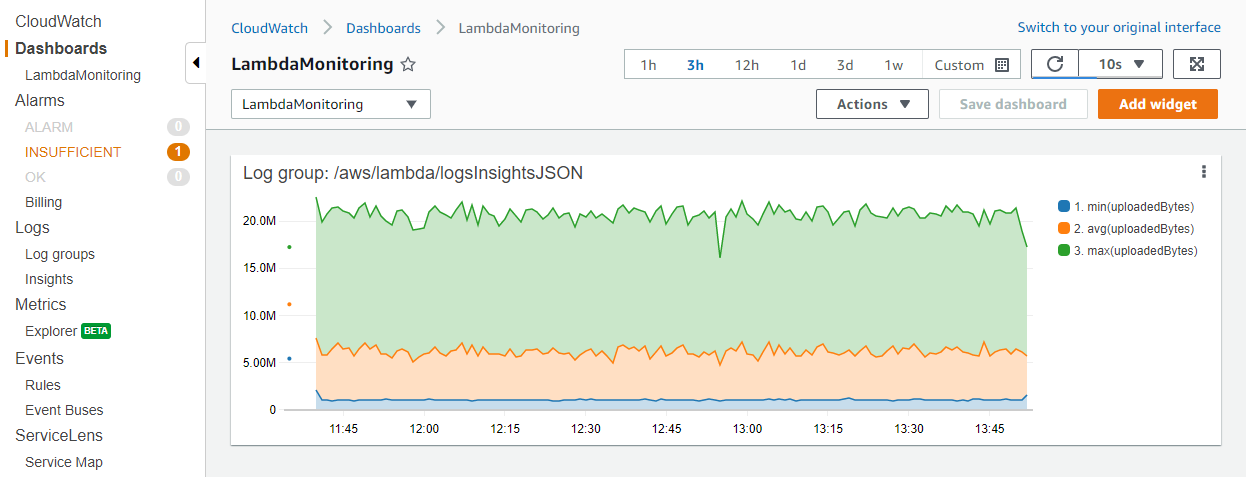Click the Custom time range calendar icon
The image size is (1246, 477).
pyautogui.click(x=1002, y=65)
